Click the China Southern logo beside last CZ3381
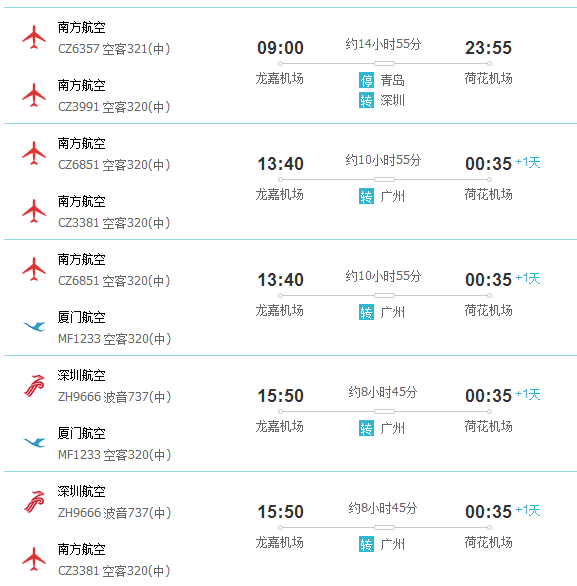Image resolution: width=577 pixels, height=586 pixels. pyautogui.click(x=34, y=559)
